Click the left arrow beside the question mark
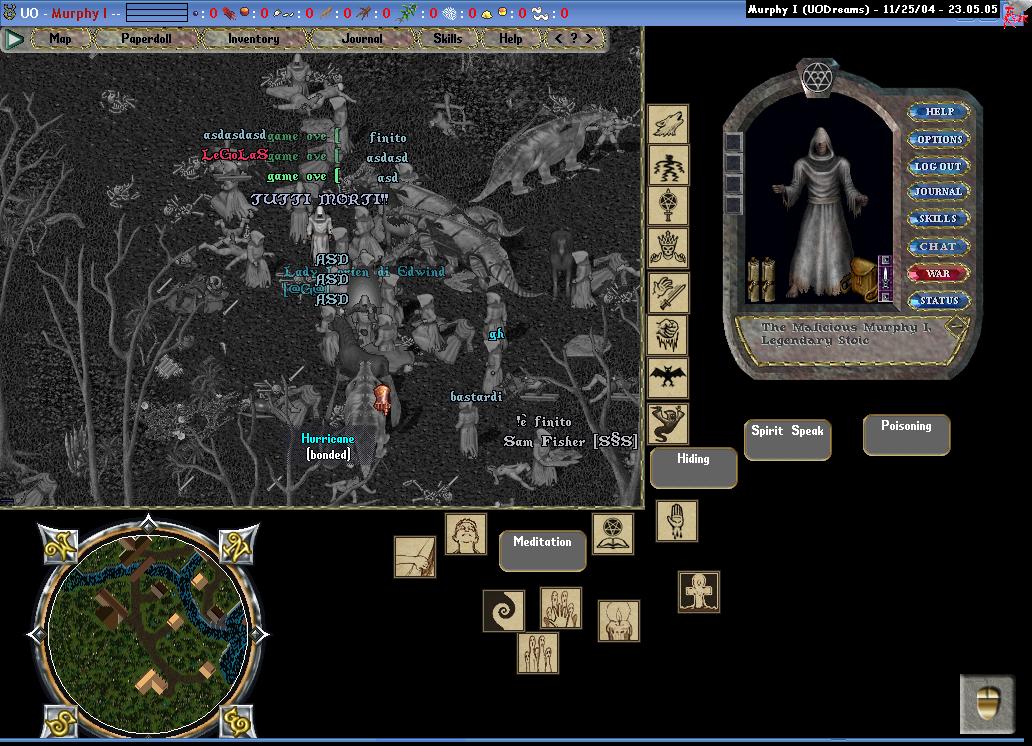The image size is (1032, 746). tap(559, 38)
